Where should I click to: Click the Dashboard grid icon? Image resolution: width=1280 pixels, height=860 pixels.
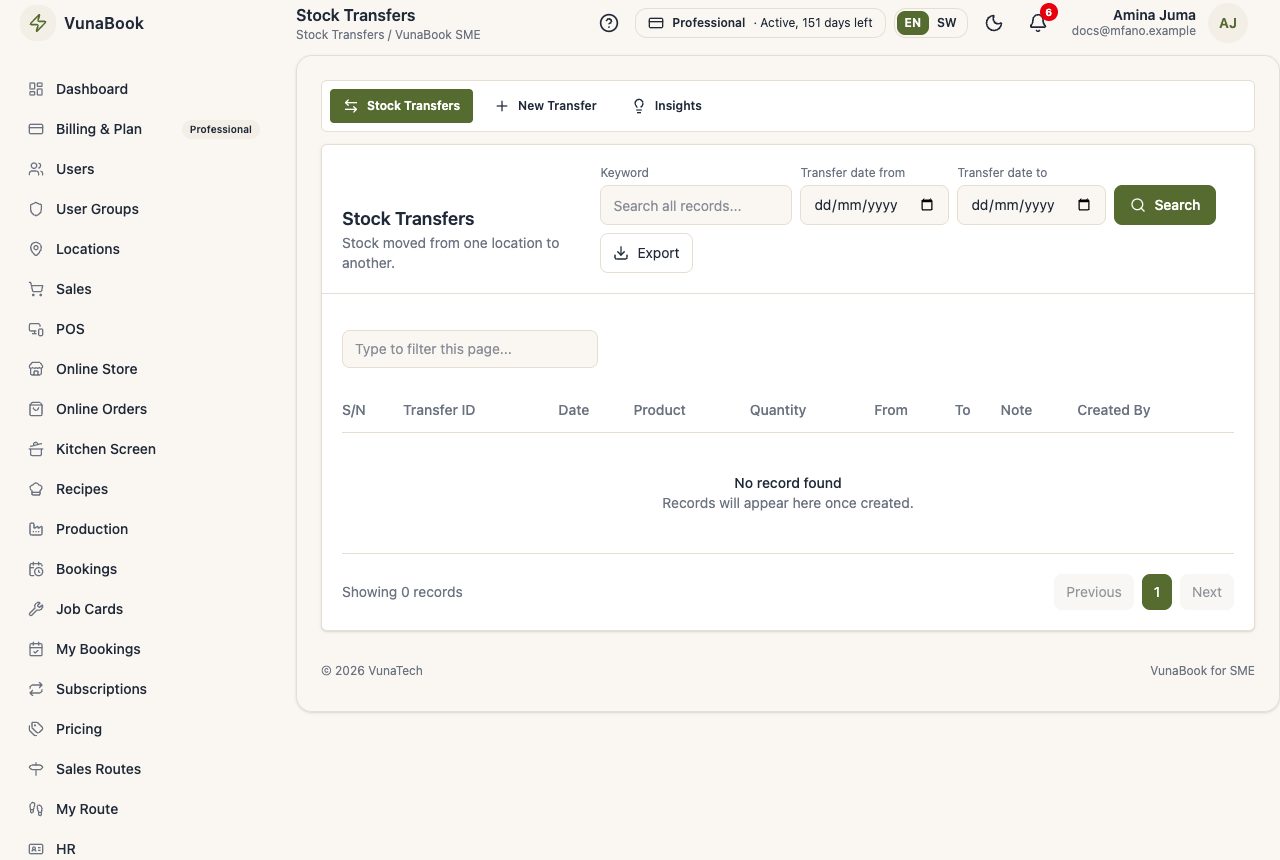[36, 89]
